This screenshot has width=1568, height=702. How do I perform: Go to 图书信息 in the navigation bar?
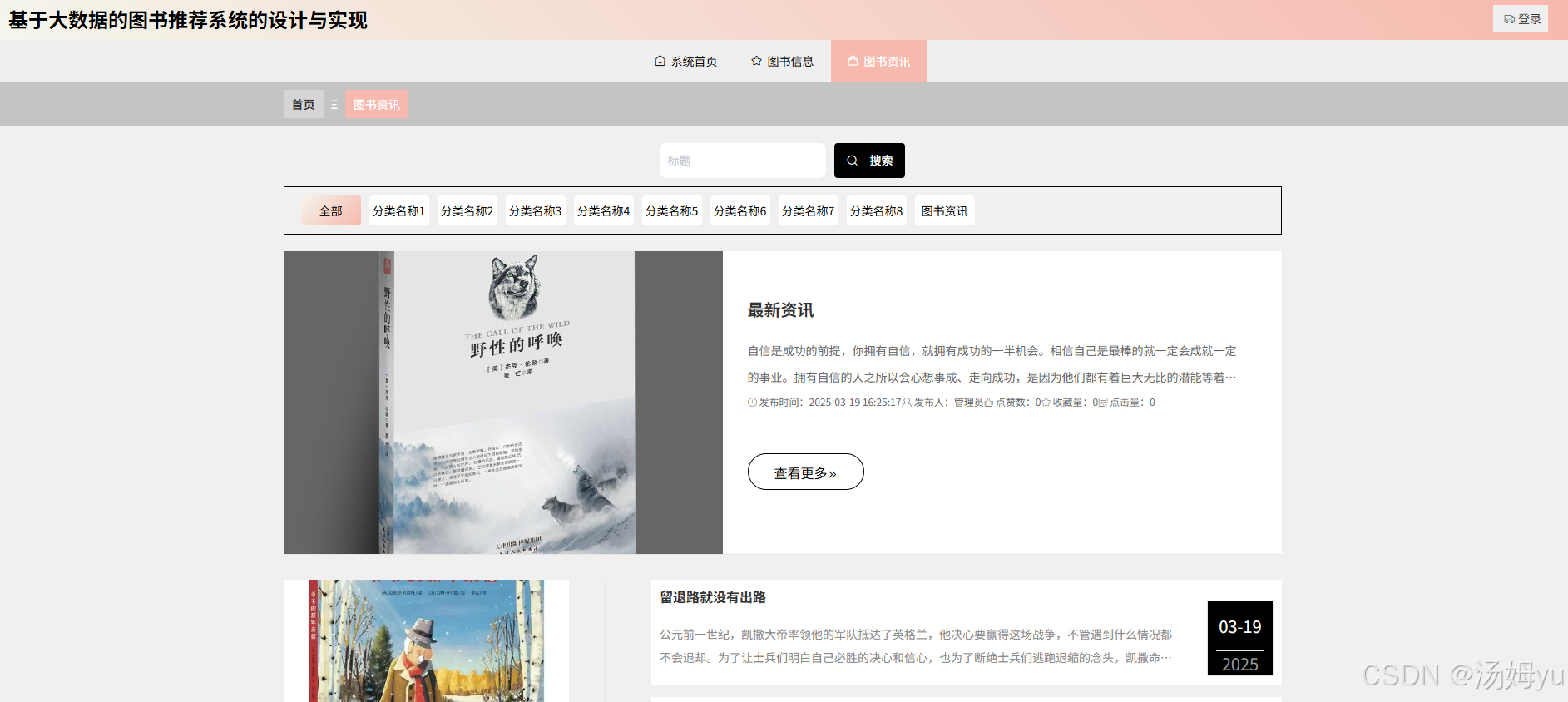click(x=782, y=61)
